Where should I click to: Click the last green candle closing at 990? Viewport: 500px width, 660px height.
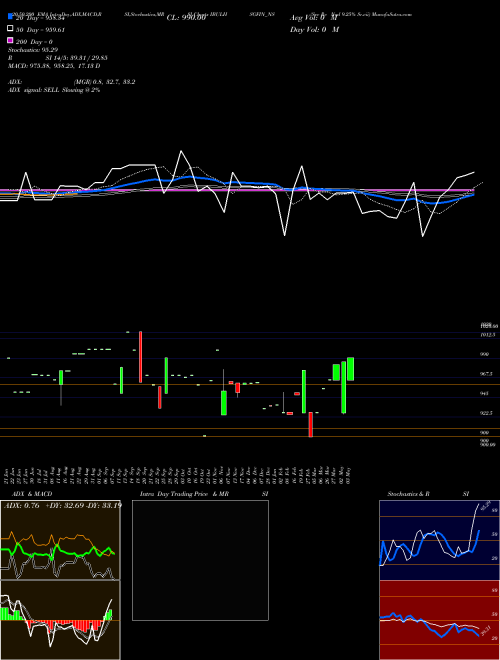pos(351,369)
